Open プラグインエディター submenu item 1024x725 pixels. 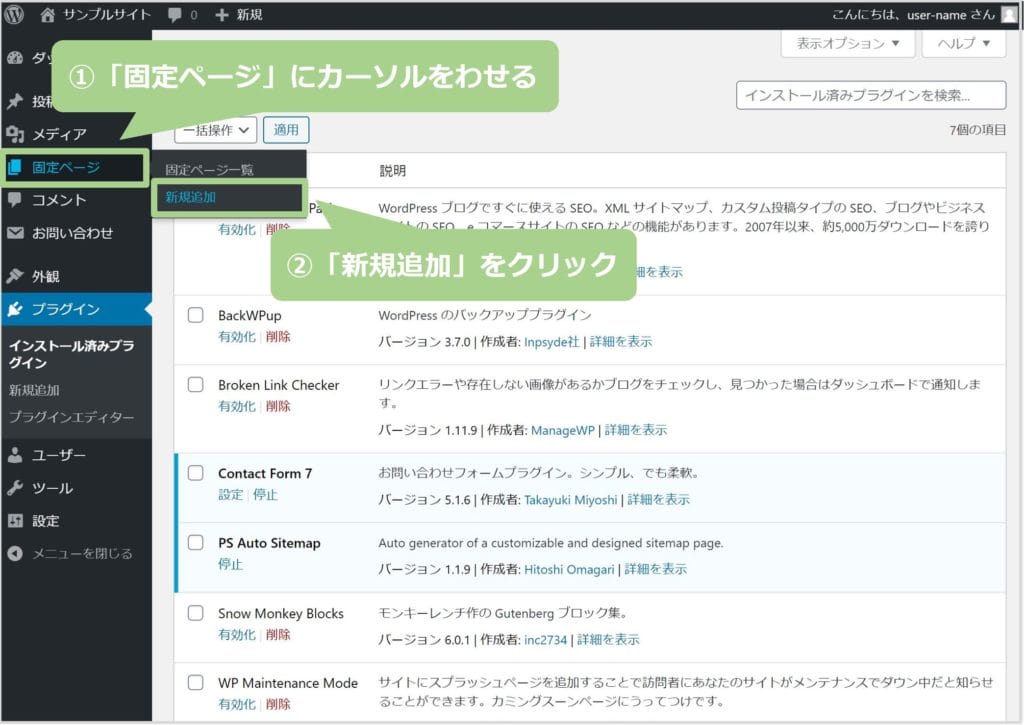point(71,417)
